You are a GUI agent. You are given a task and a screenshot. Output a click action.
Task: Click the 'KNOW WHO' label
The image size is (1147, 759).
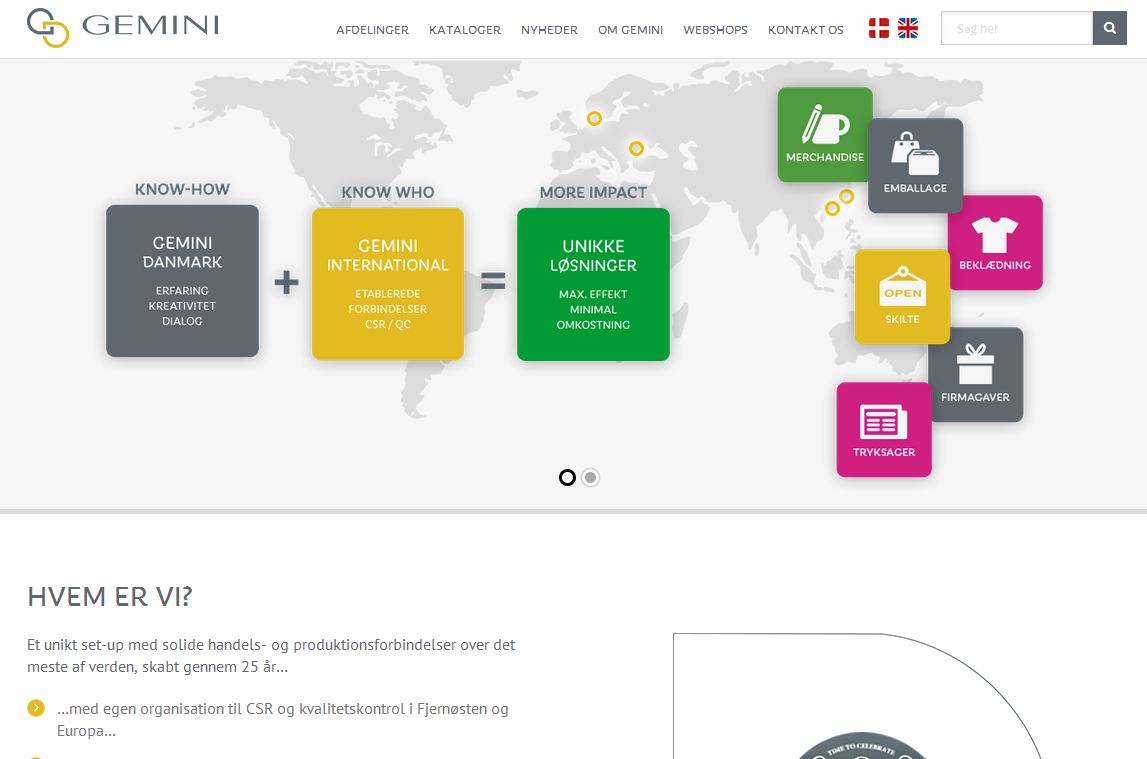click(388, 192)
